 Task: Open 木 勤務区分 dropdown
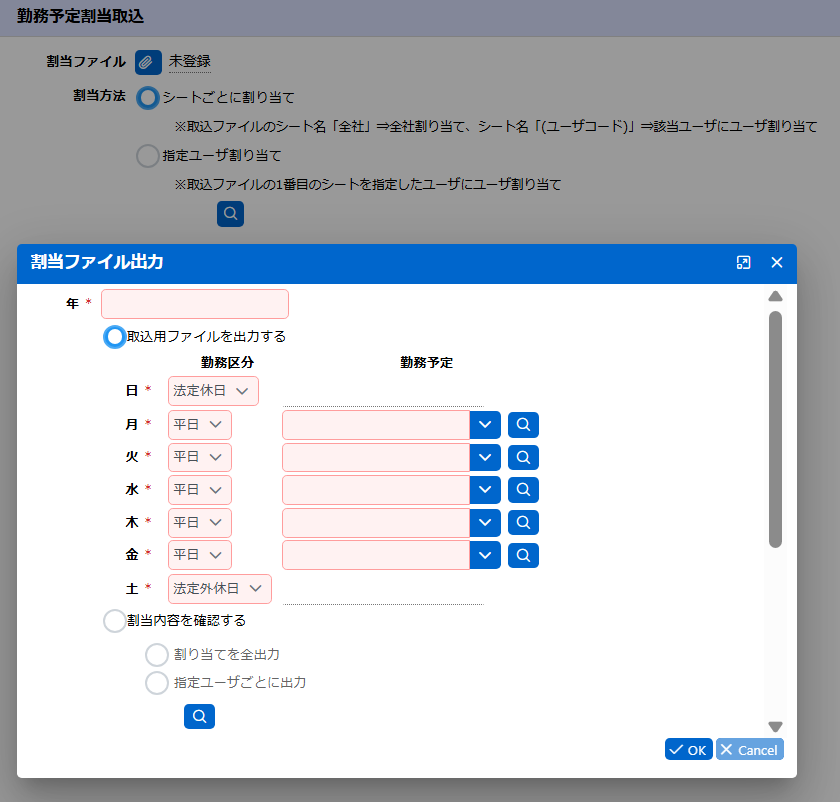(200, 522)
